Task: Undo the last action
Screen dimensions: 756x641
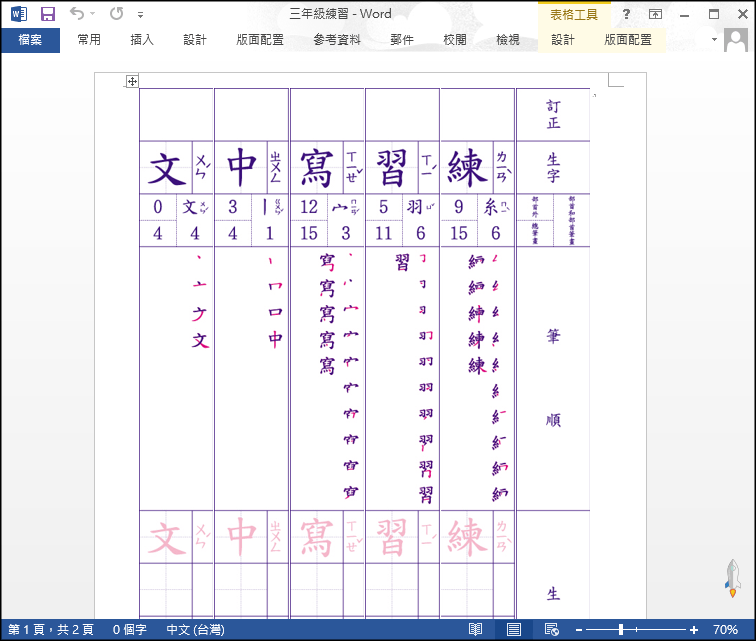Action: 77,14
